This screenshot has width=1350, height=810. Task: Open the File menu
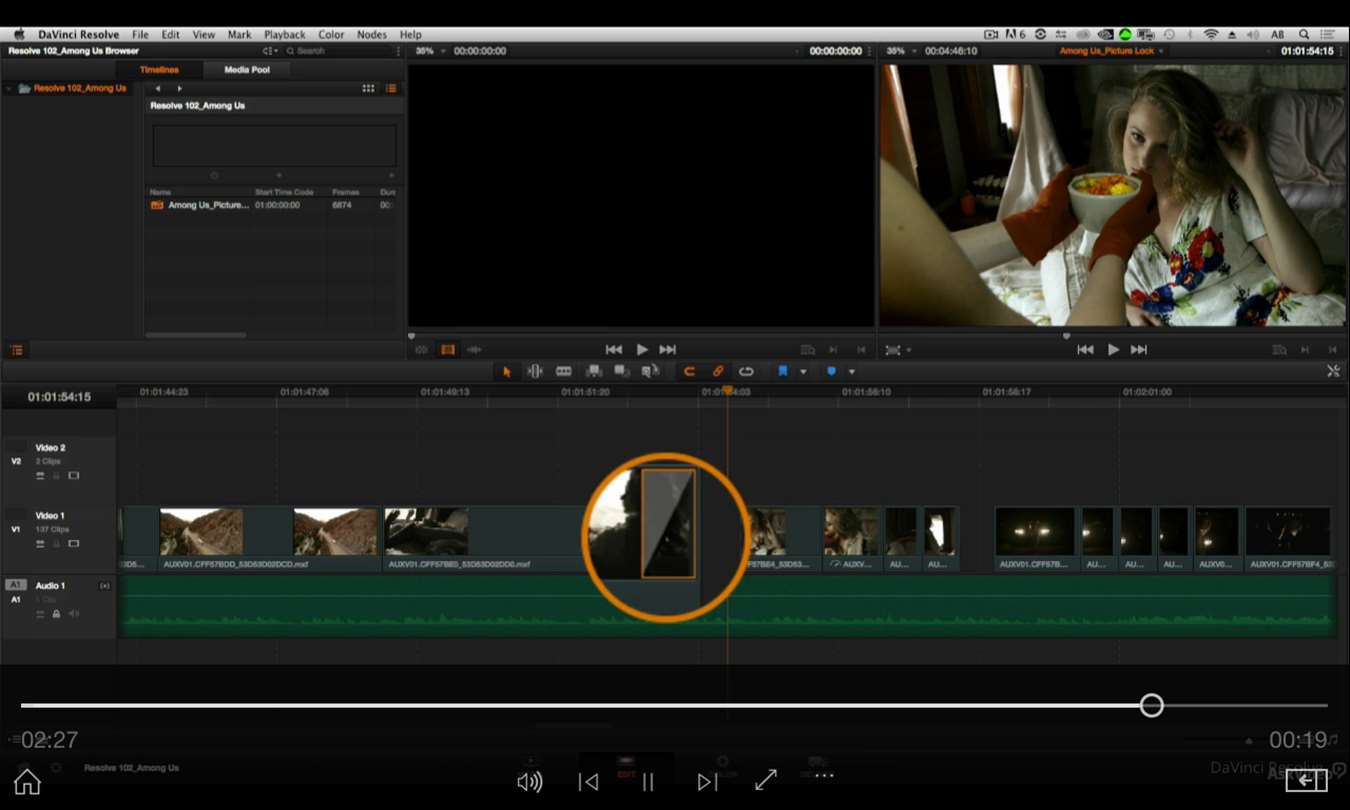coord(140,34)
